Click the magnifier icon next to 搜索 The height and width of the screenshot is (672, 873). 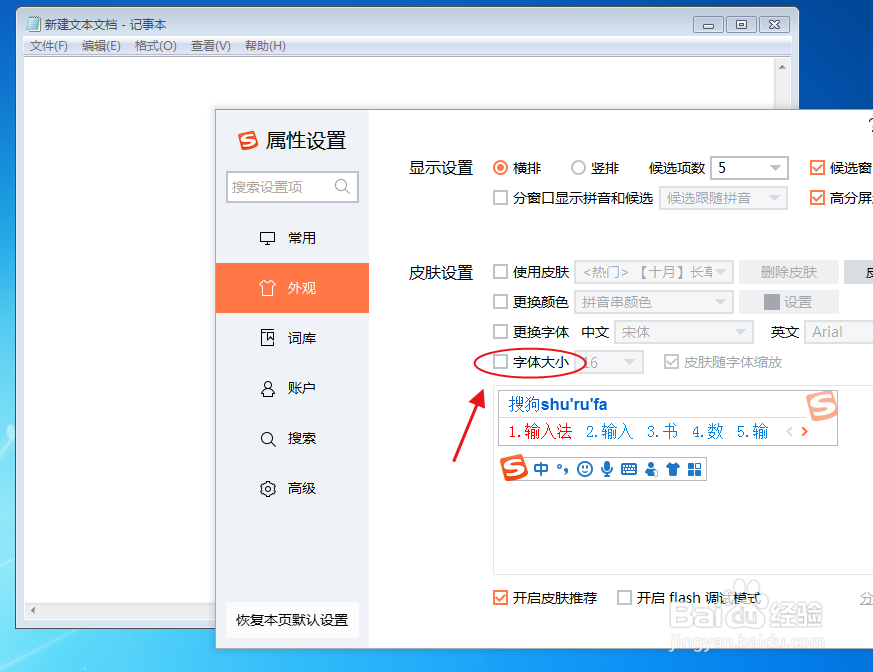[268, 439]
